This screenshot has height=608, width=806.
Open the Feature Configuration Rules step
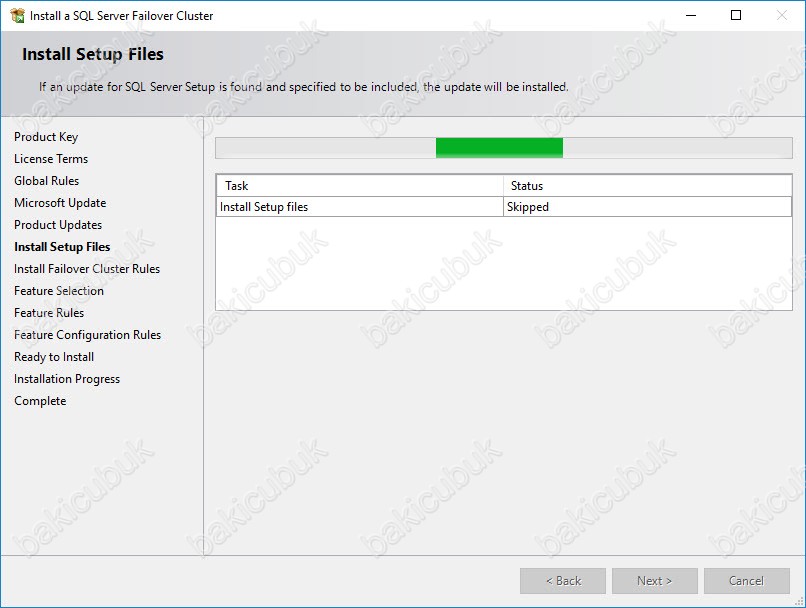pyautogui.click(x=87, y=335)
